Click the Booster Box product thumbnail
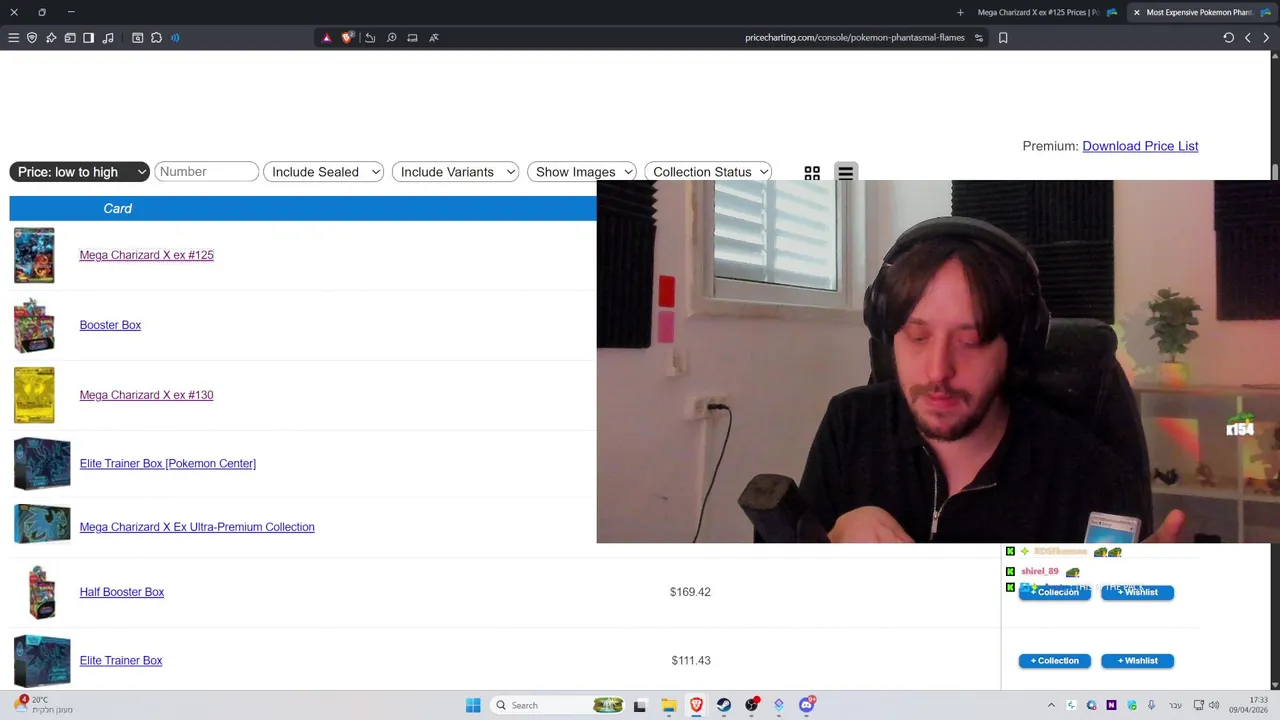The height and width of the screenshot is (720, 1280). [x=34, y=325]
